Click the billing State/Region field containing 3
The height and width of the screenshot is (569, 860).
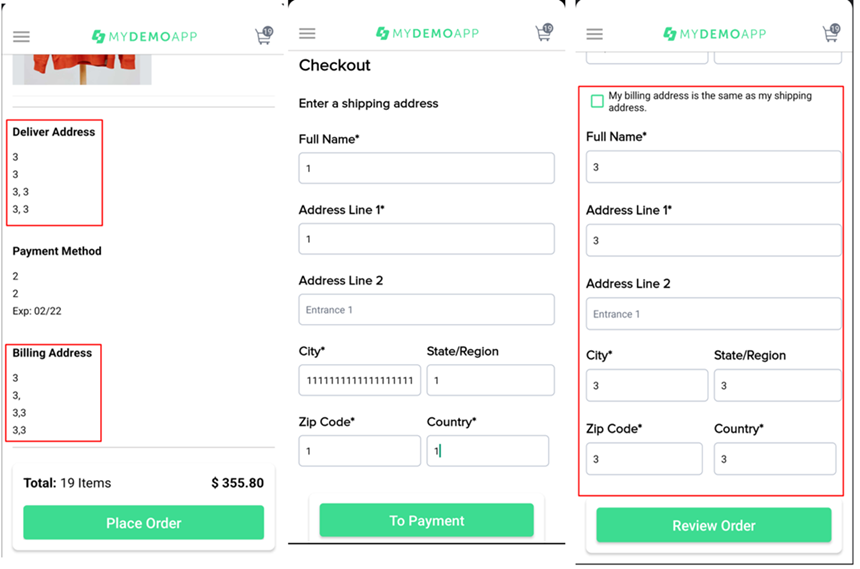coord(777,385)
